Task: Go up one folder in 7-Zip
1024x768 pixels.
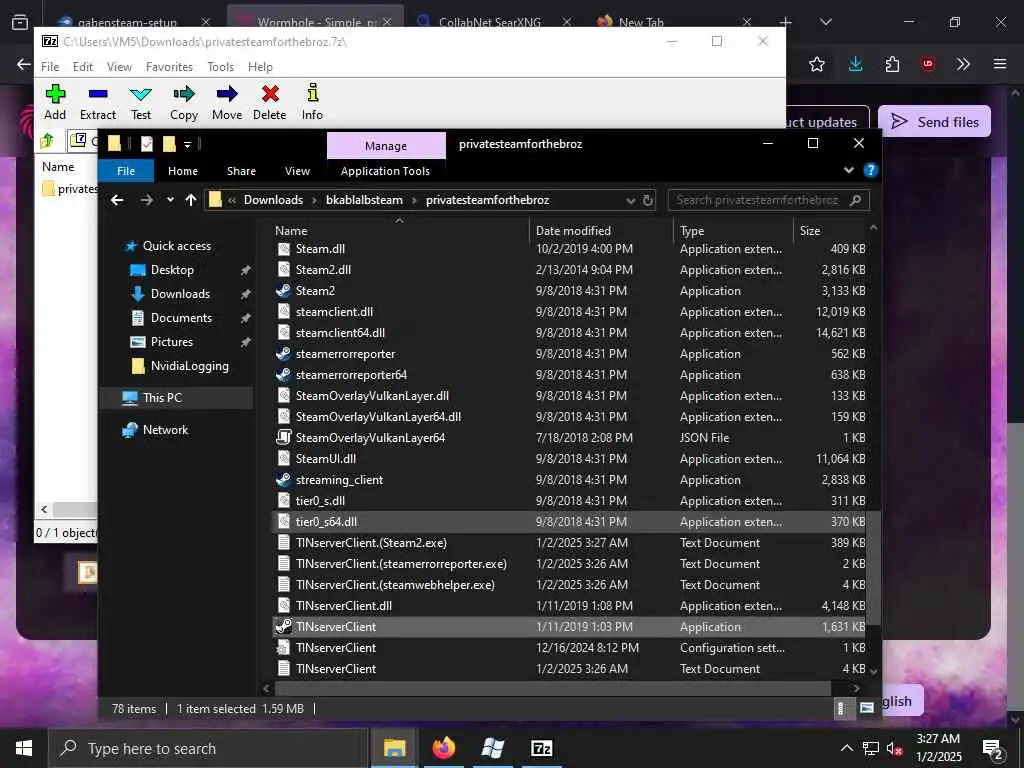Action: click(47, 140)
